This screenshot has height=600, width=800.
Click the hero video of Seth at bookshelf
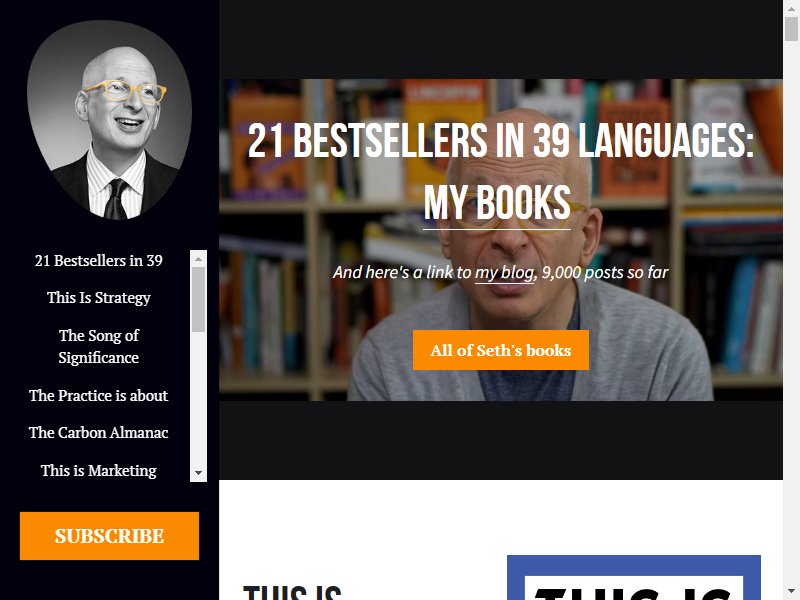tap(501, 240)
